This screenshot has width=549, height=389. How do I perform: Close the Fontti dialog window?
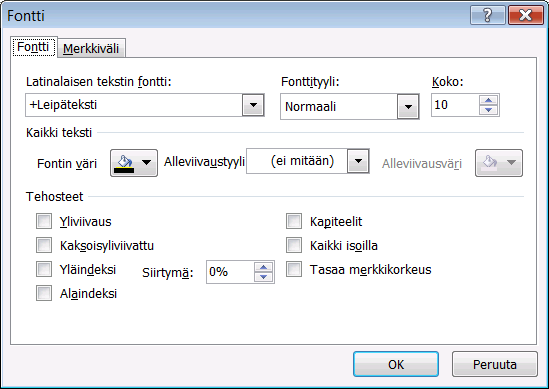point(526,15)
